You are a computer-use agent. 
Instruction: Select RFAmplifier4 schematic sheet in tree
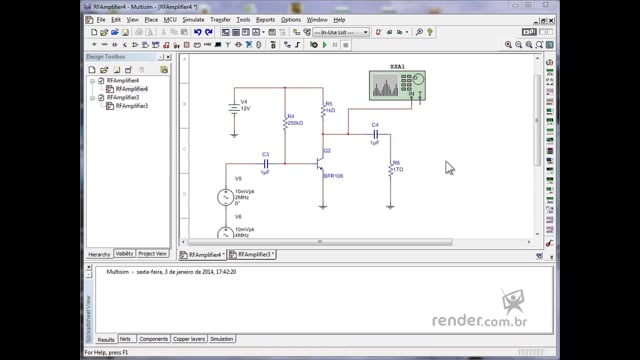[x=131, y=89]
